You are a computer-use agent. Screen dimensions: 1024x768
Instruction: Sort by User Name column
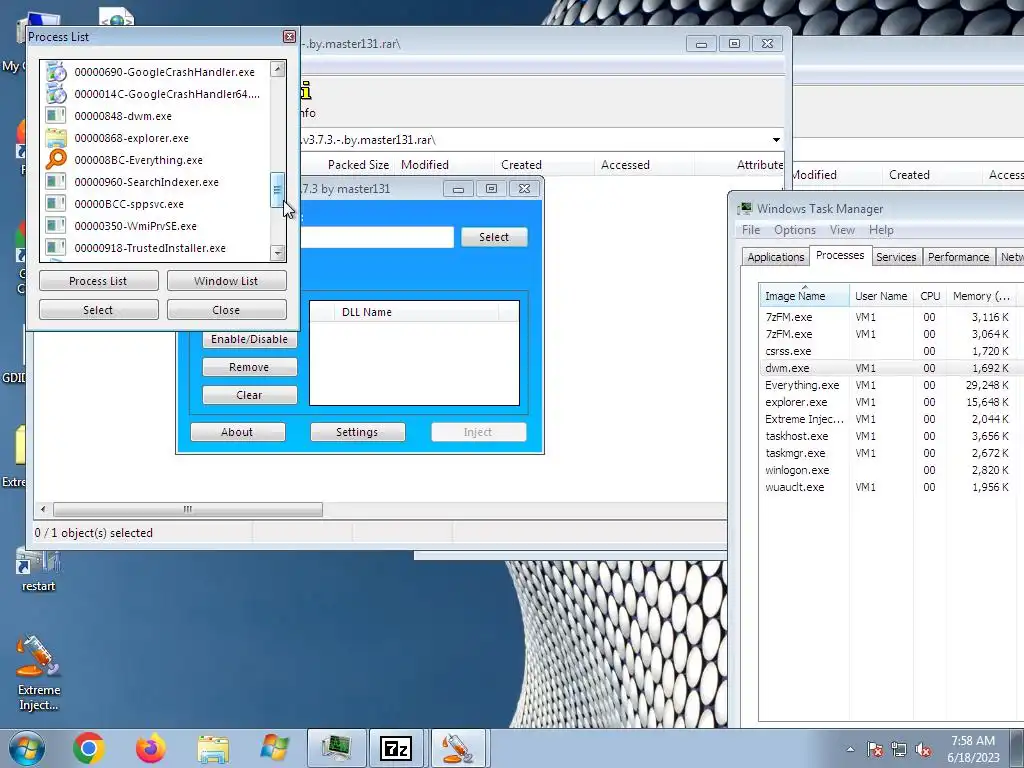tap(881, 296)
